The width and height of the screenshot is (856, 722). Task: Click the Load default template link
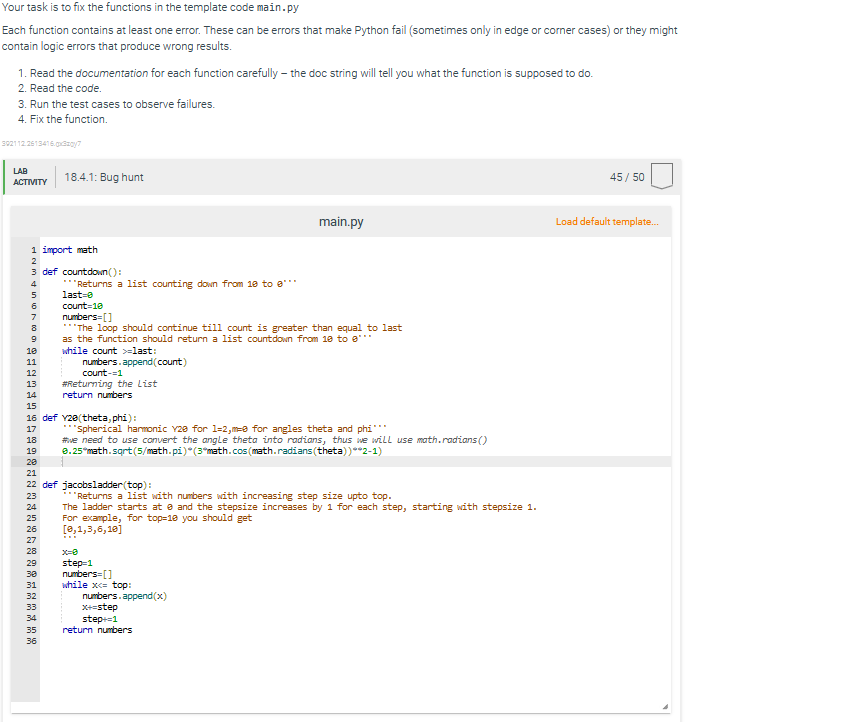tap(607, 222)
